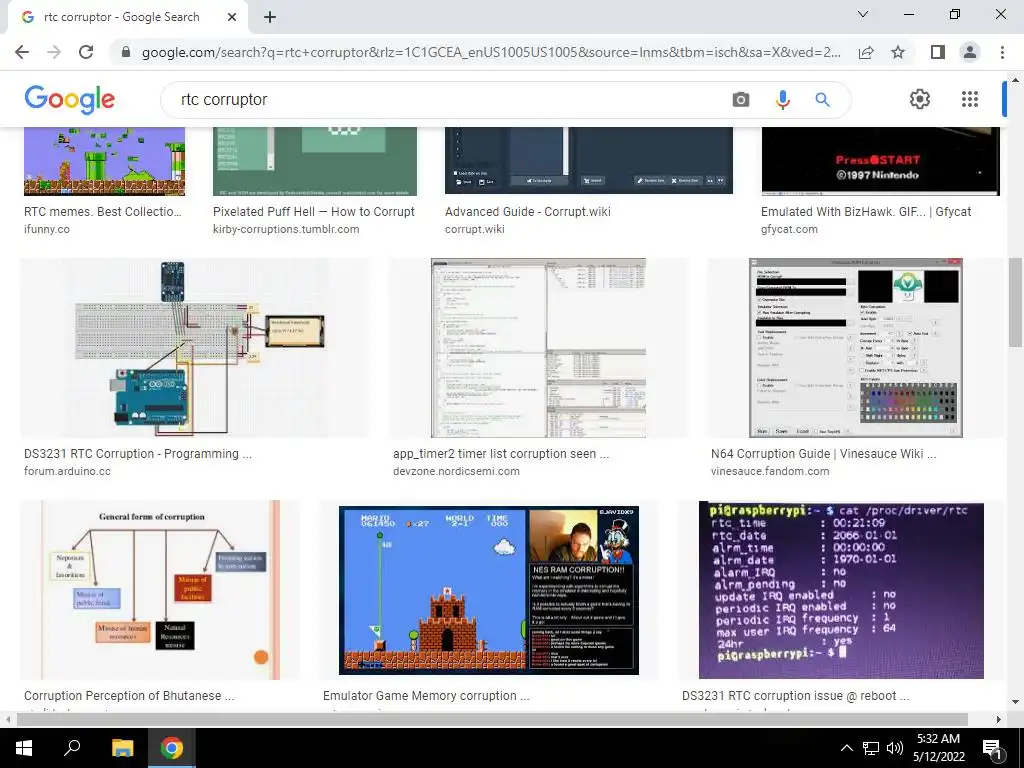Viewport: 1024px width, 768px height.
Task: Click the address bar URL
Action: pyautogui.click(x=491, y=52)
